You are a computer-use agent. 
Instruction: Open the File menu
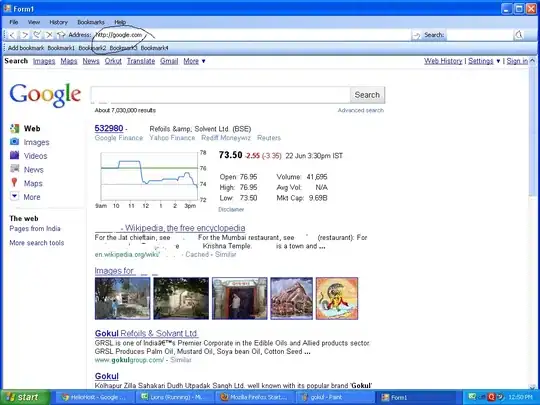pos(14,22)
